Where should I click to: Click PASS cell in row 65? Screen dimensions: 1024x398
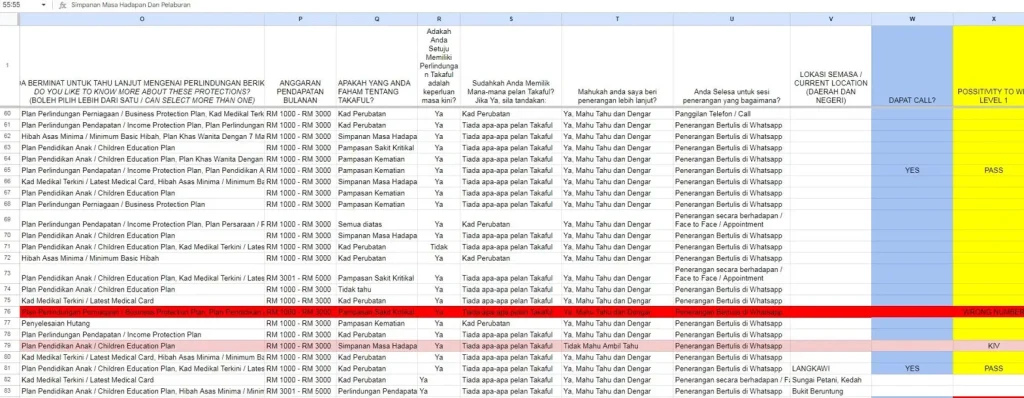989,170
